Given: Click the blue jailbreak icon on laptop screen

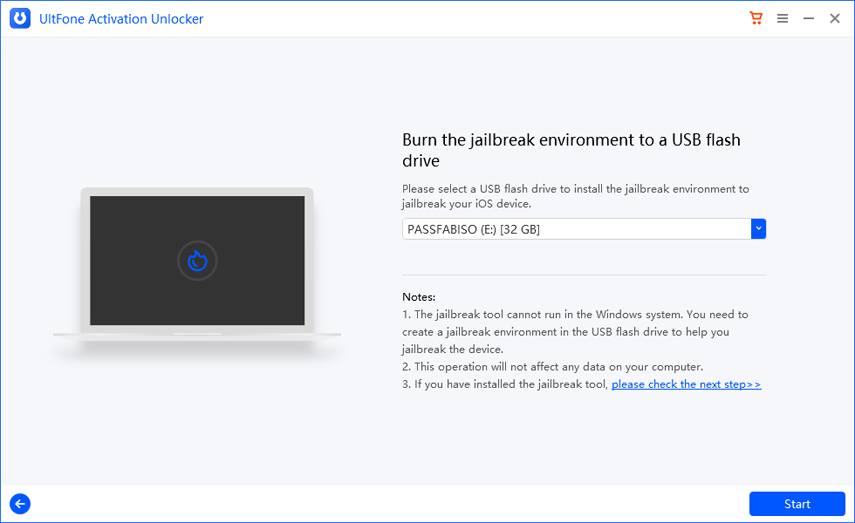Looking at the screenshot, I should pos(197,261).
